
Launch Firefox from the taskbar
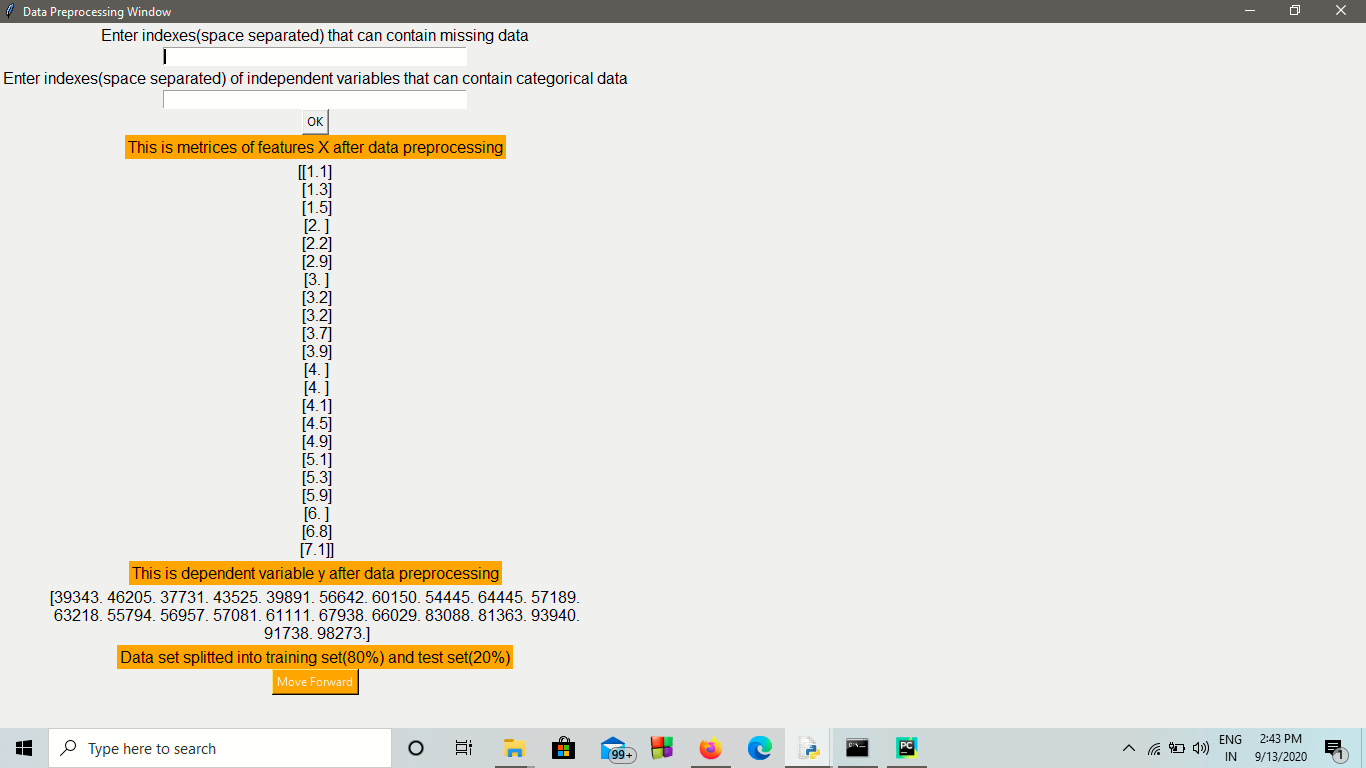tap(711, 748)
